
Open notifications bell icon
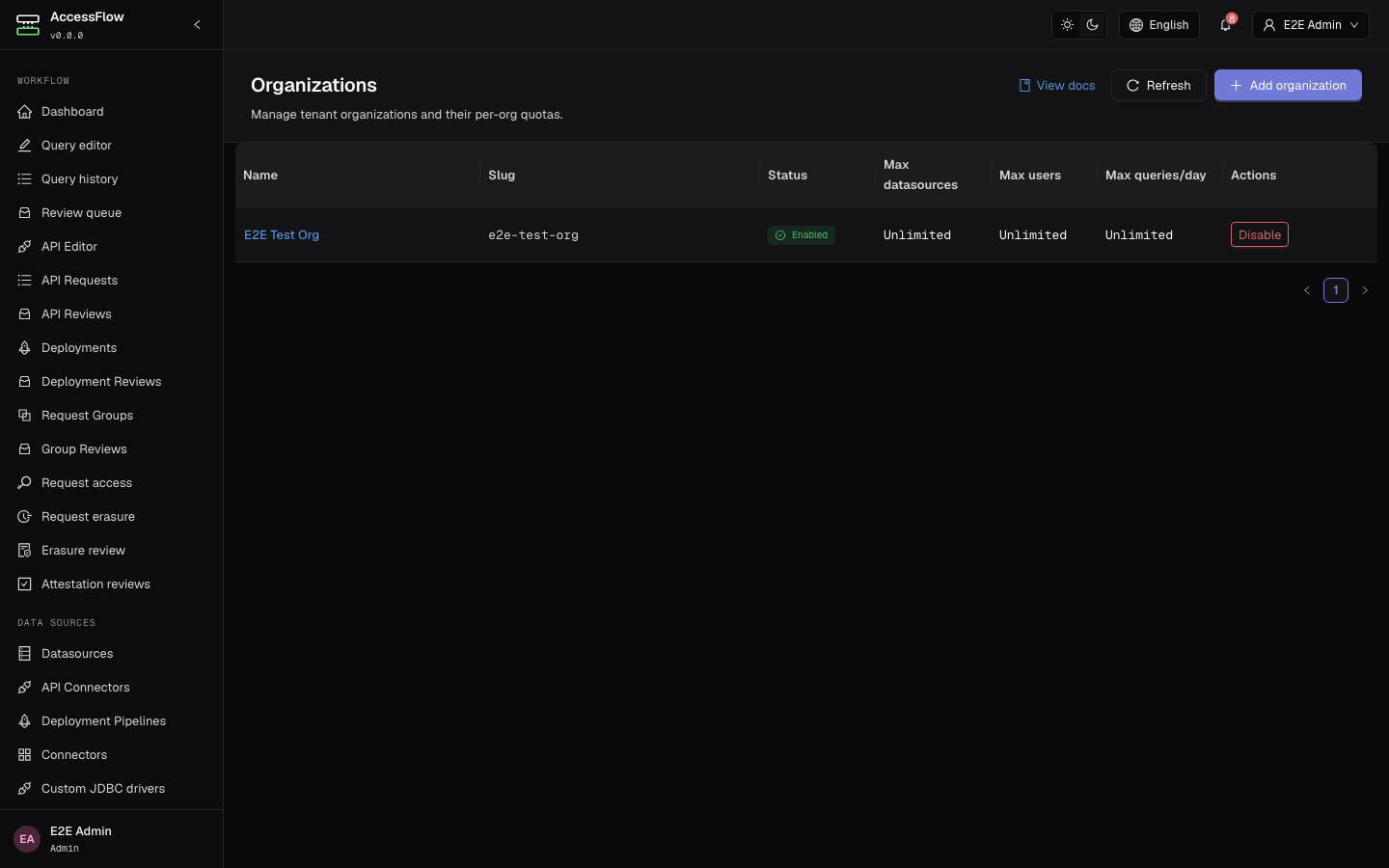coord(1225,25)
